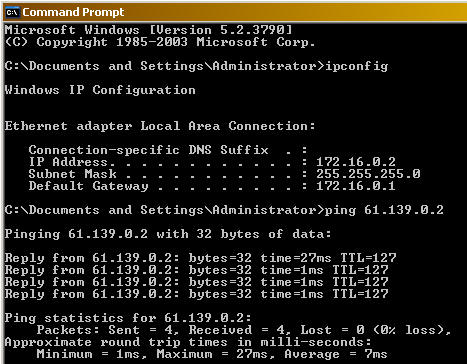This screenshot has height=364, width=467.
Task: Click the Ping statistics for 61.139.0.2 line
Action: pos(128,318)
